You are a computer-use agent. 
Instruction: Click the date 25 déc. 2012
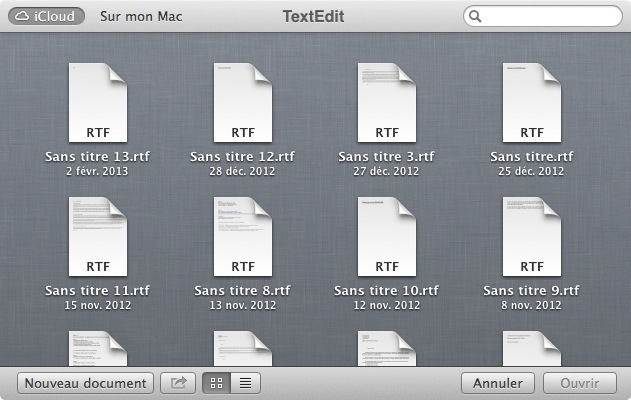tap(531, 171)
